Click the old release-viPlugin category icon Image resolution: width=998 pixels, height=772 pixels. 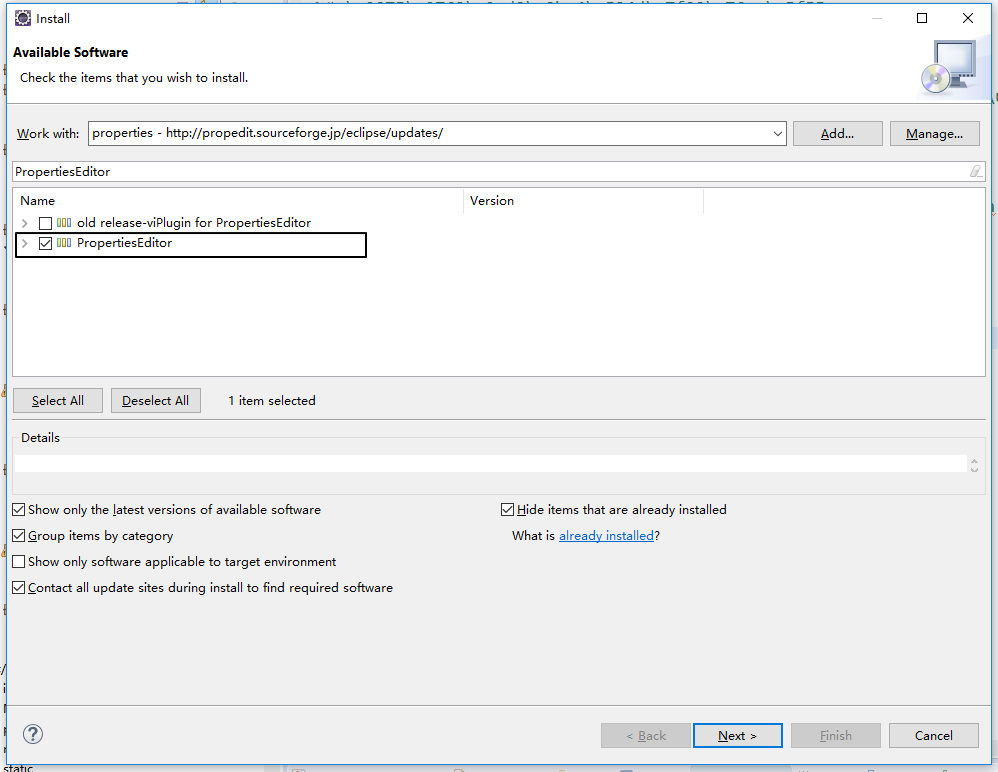tap(64, 223)
